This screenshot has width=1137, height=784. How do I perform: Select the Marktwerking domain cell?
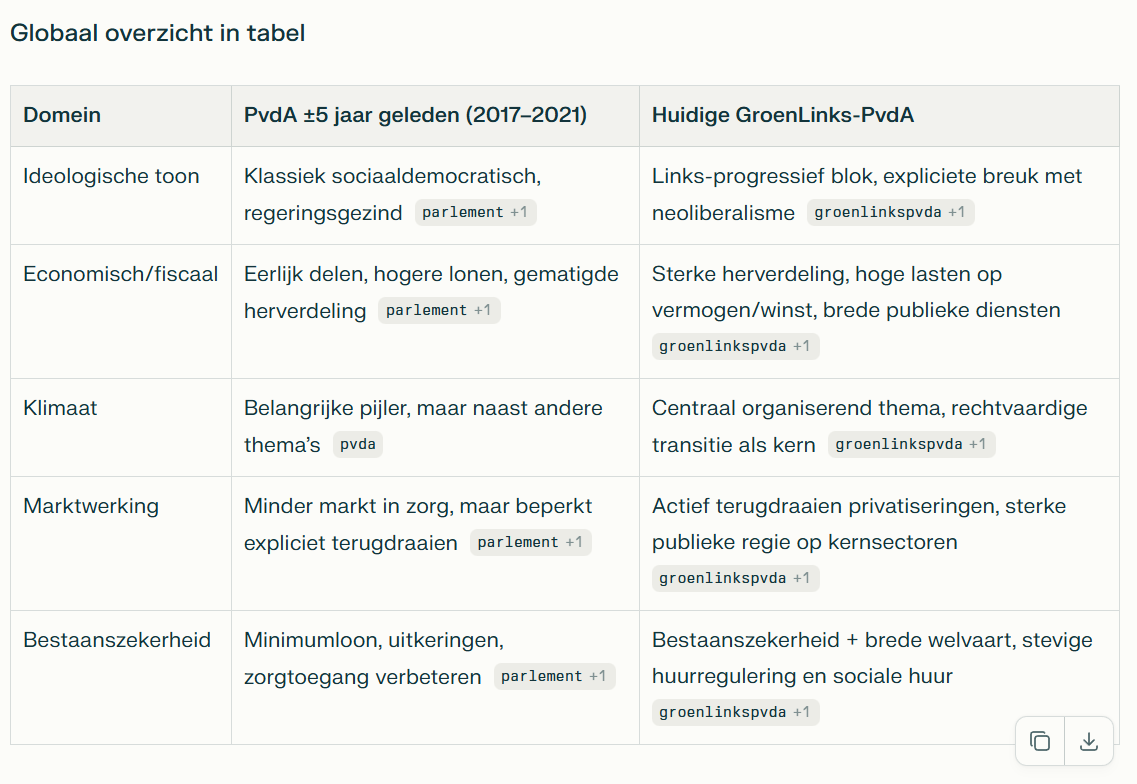click(x=91, y=506)
